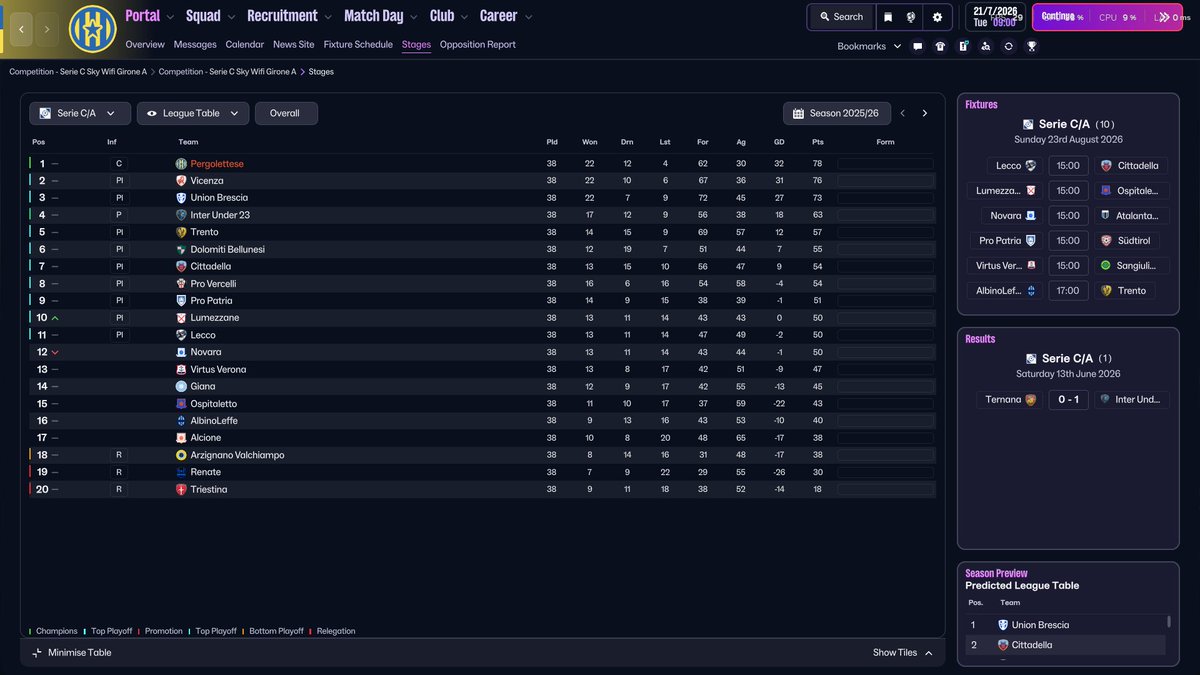Expand the Match Day menu chevron
This screenshot has height=675, width=1200.
[415, 17]
